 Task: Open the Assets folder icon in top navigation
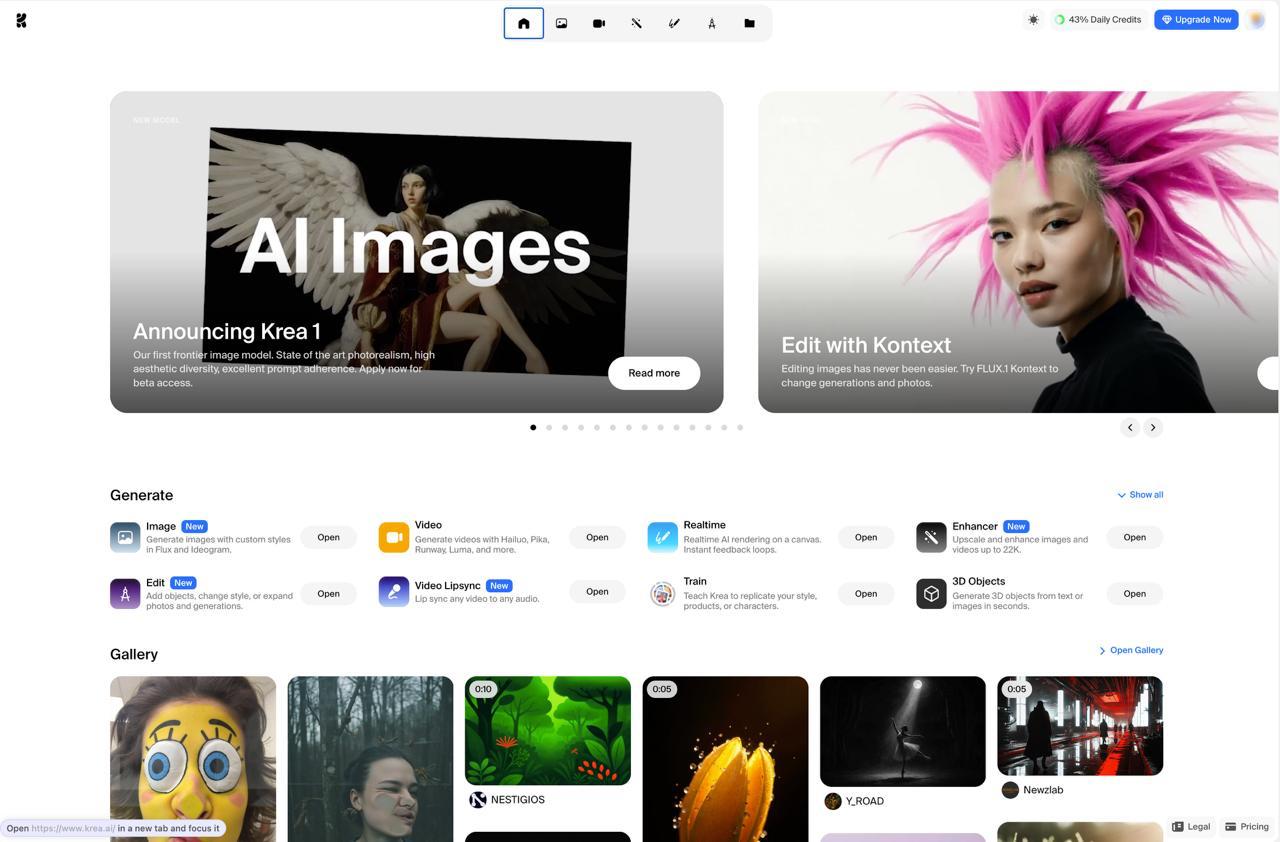749,23
